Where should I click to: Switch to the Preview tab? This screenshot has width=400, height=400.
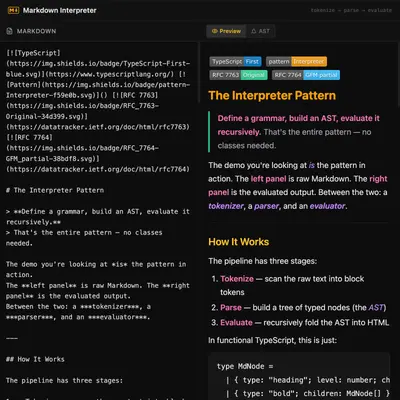click(226, 31)
